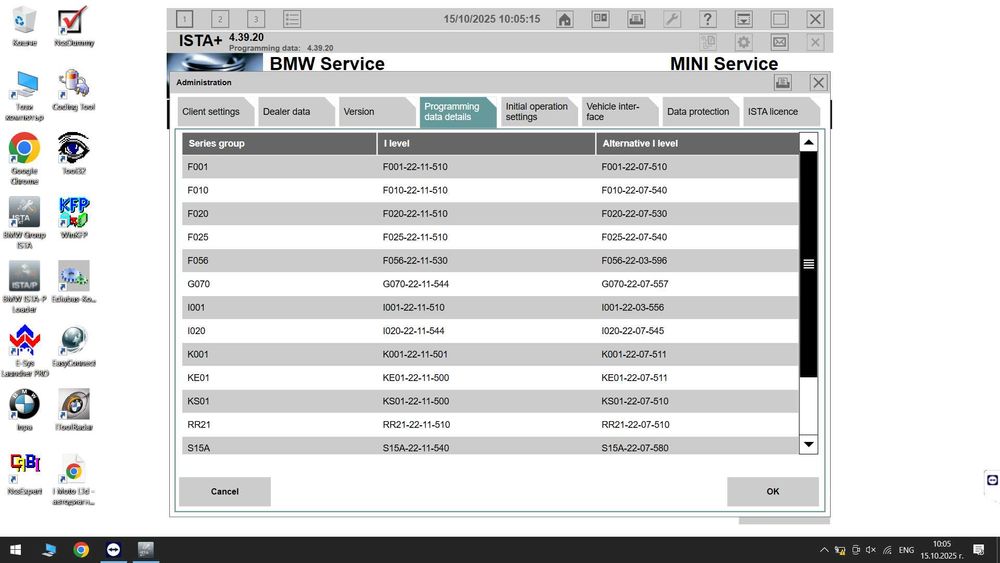The height and width of the screenshot is (563, 1000).
Task: Open Initial operation settings tab
Action: point(539,112)
